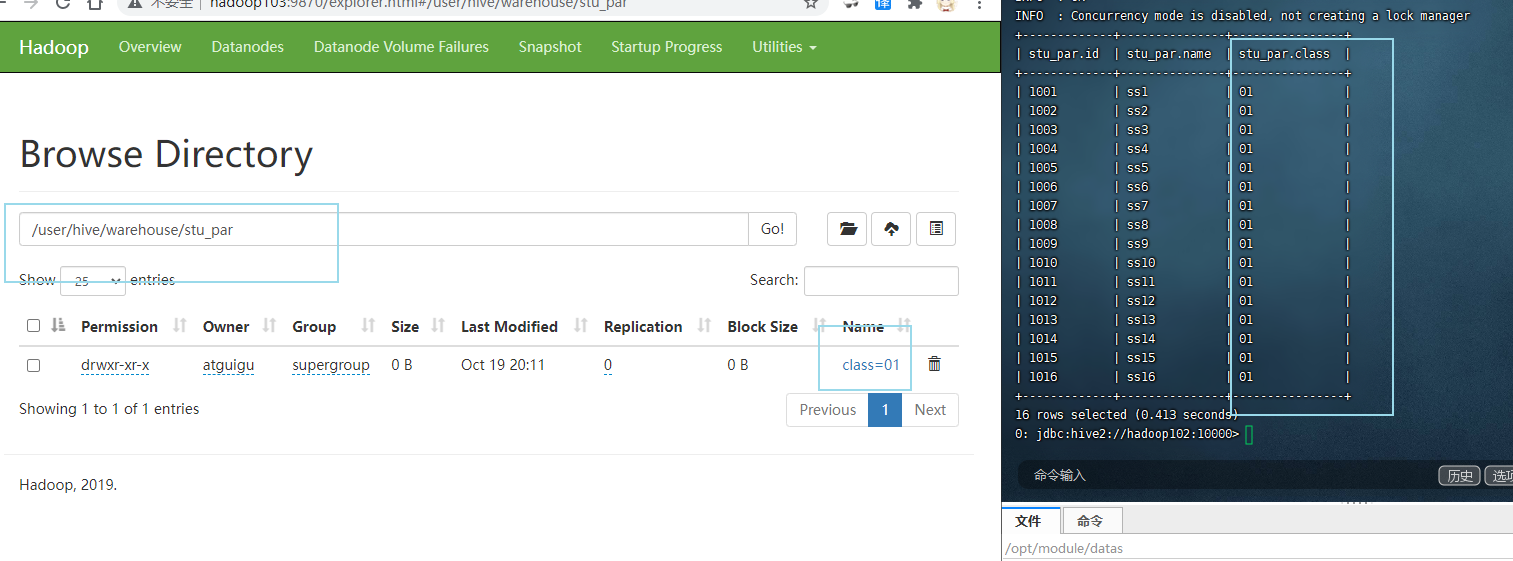Tick the select-all checkbox in the table header
Viewport: 1513px width, 561px height.
33,326
